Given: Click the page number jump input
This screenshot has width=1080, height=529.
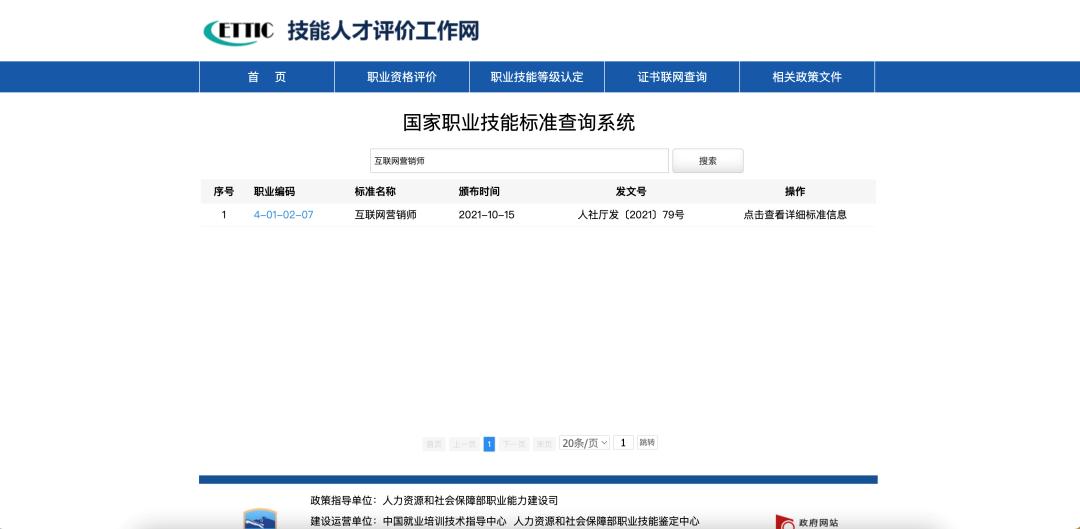Looking at the screenshot, I should [x=623, y=443].
